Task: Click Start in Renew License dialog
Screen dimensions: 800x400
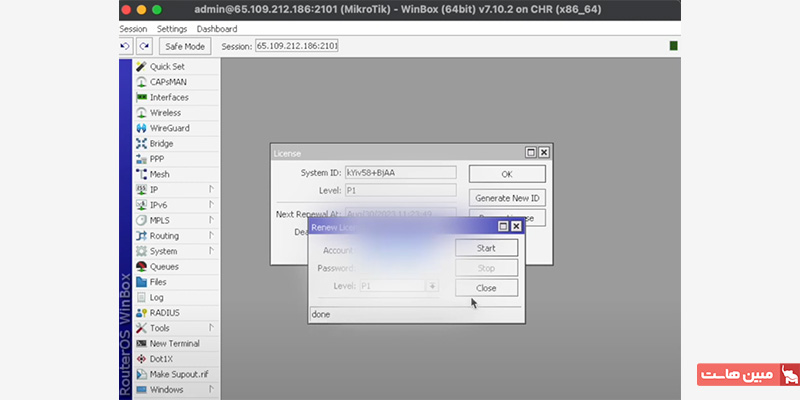Action: pos(486,248)
